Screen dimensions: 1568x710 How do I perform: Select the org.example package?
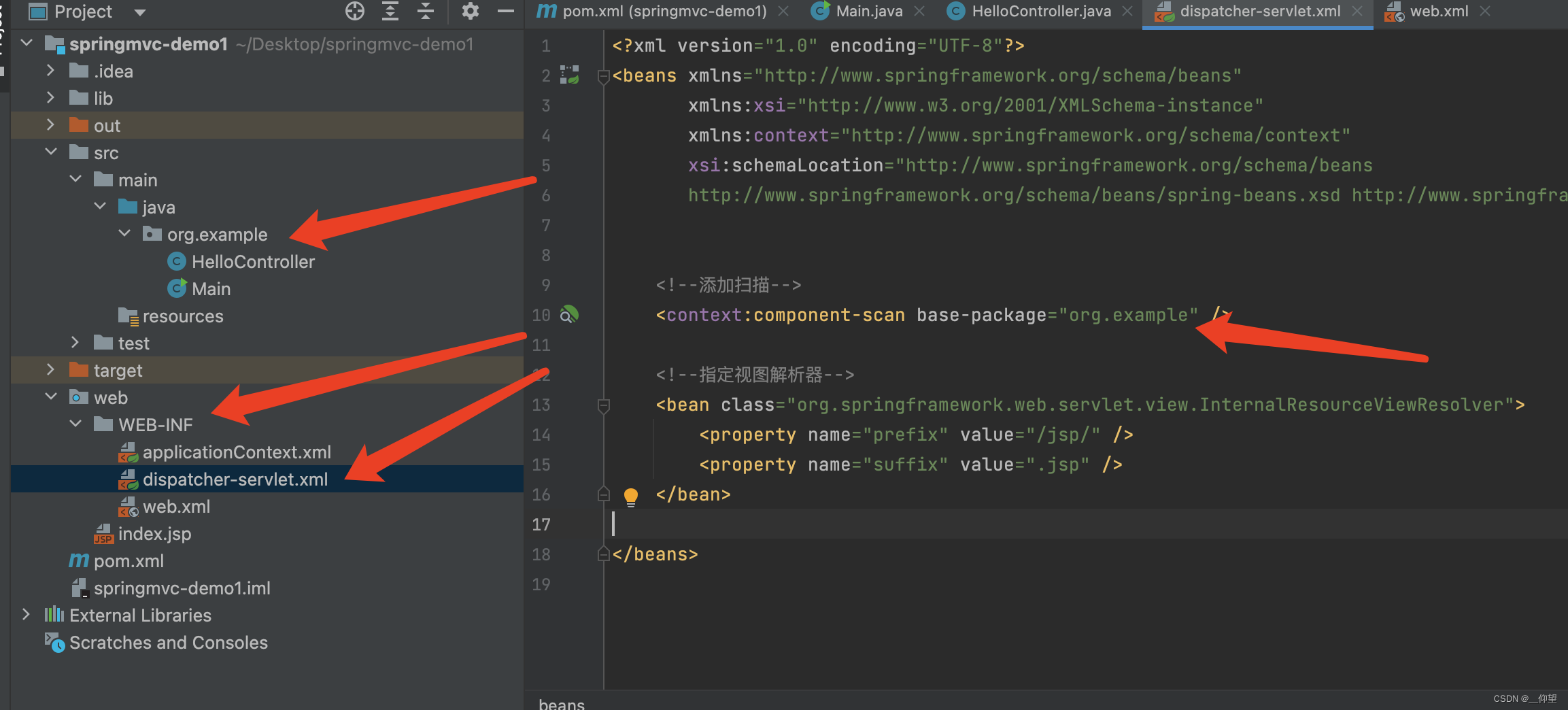click(217, 235)
